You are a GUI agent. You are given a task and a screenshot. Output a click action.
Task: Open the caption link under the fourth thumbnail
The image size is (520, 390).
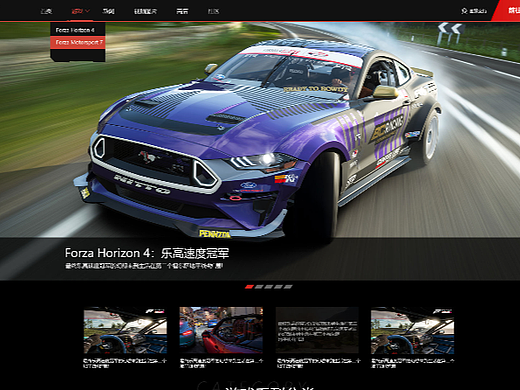point(413,363)
